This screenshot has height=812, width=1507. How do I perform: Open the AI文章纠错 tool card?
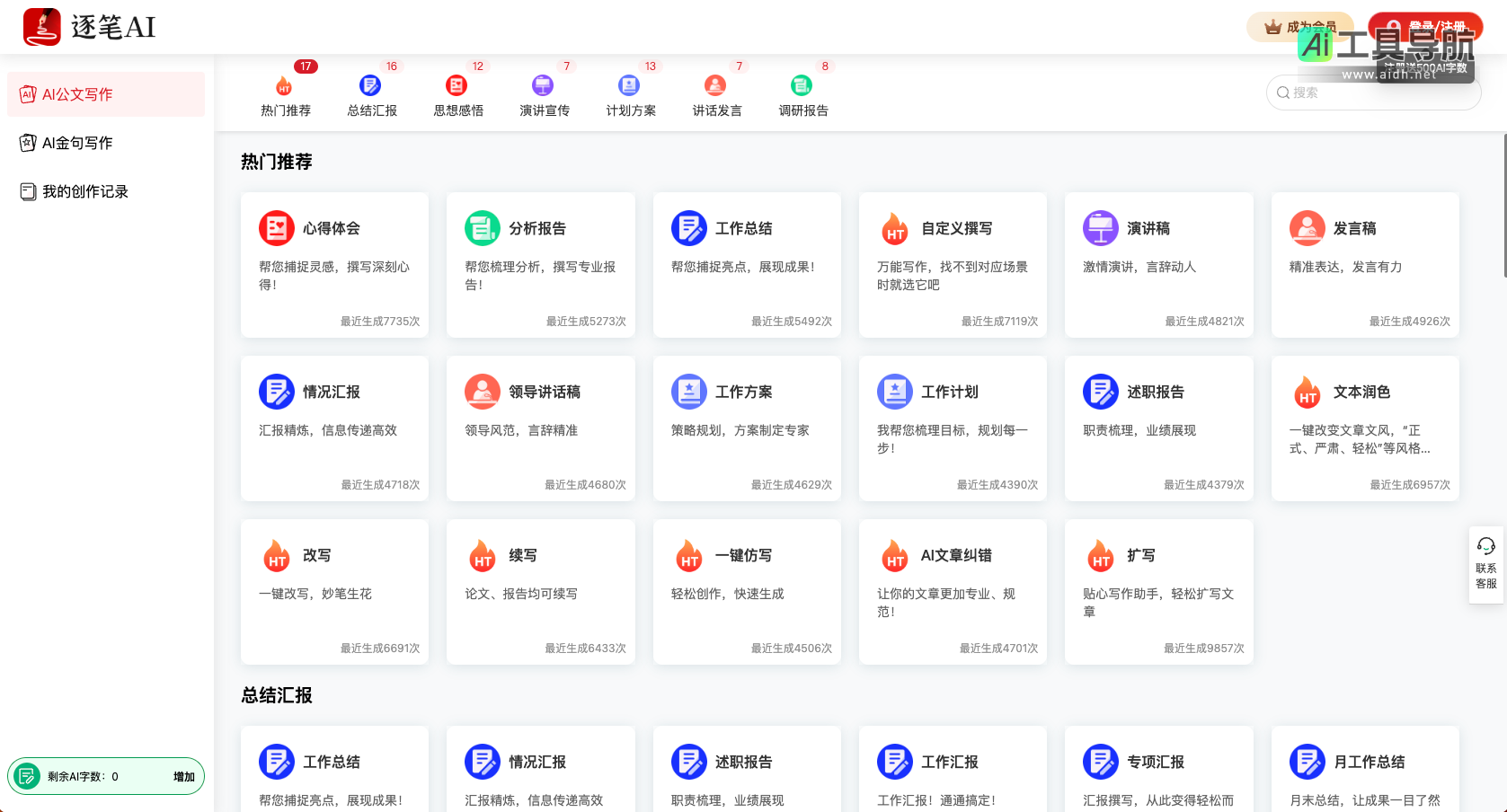tap(953, 592)
